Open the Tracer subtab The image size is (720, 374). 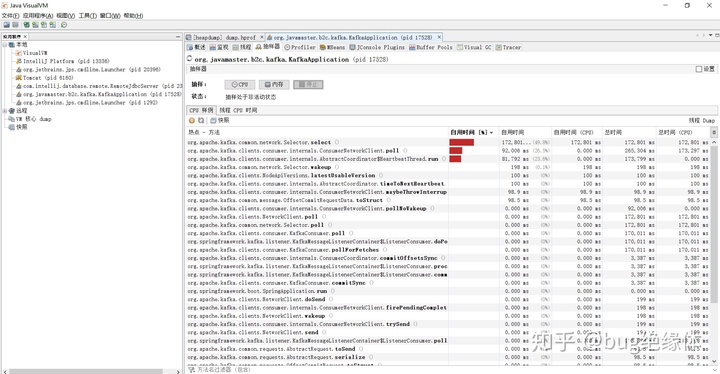(x=508, y=47)
